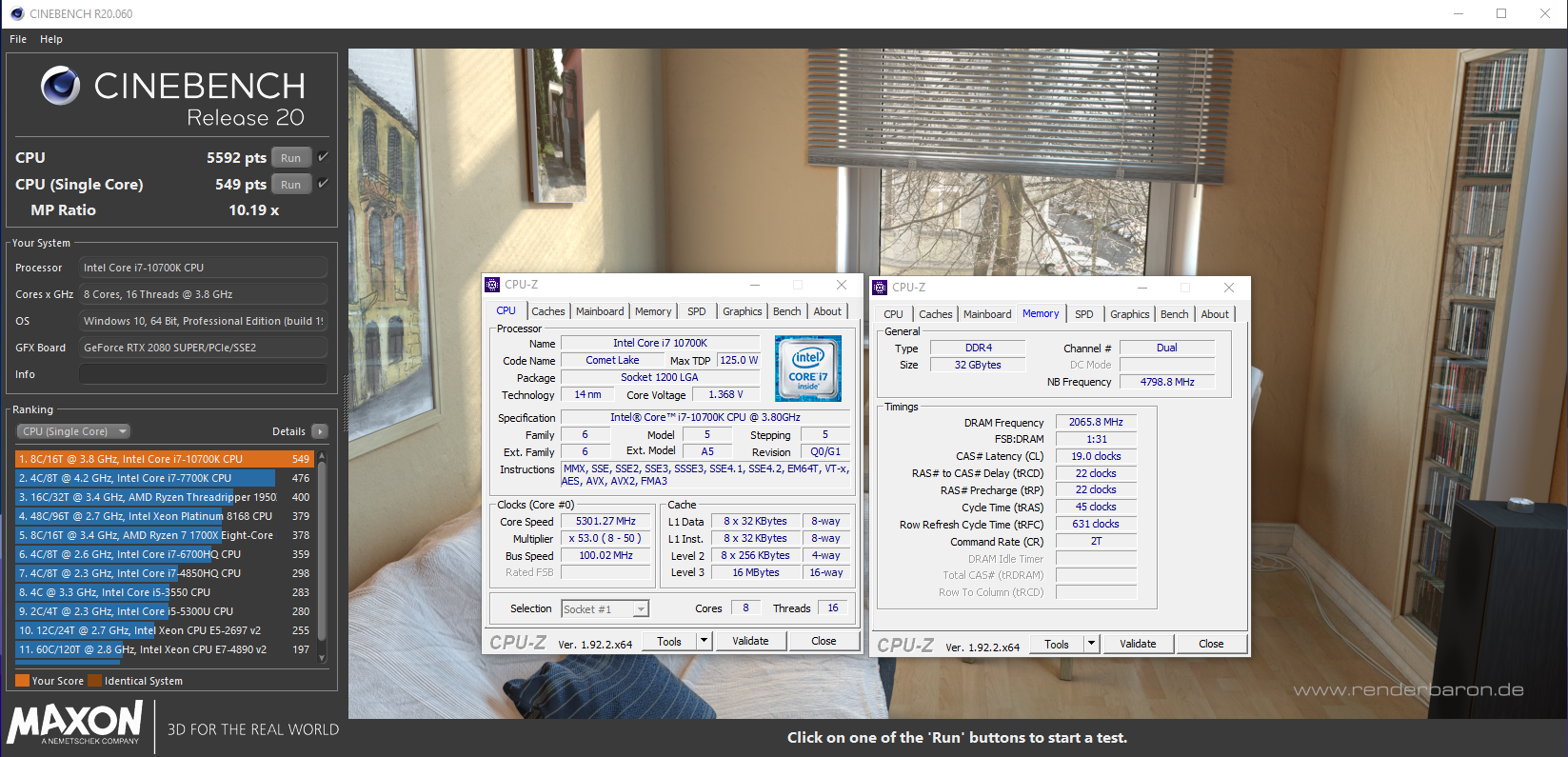
Task: Click the orange Your Score color swatch
Action: [x=22, y=681]
